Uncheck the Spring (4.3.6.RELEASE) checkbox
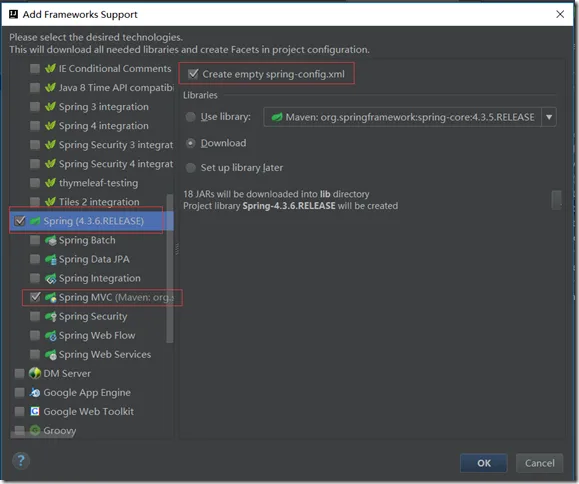 19,221
